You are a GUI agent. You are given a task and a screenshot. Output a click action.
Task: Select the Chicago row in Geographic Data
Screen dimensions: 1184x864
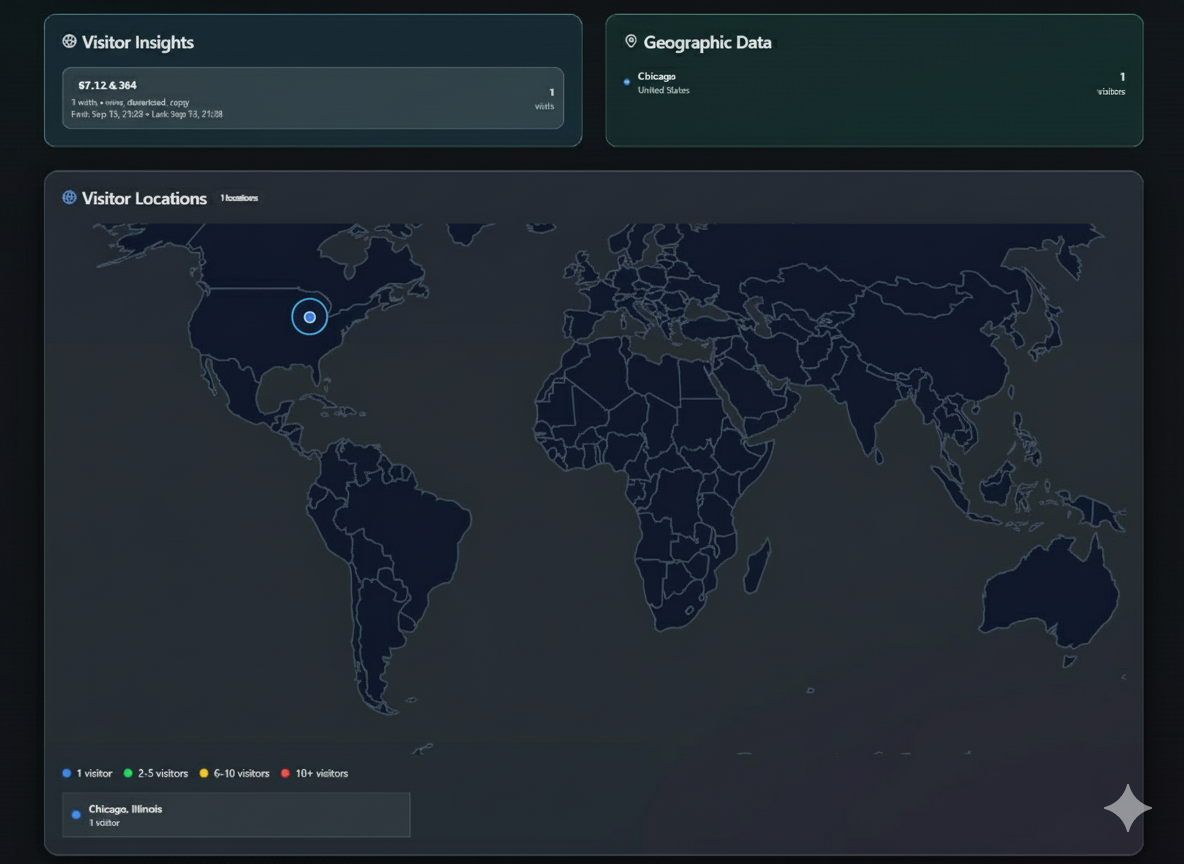pos(874,84)
